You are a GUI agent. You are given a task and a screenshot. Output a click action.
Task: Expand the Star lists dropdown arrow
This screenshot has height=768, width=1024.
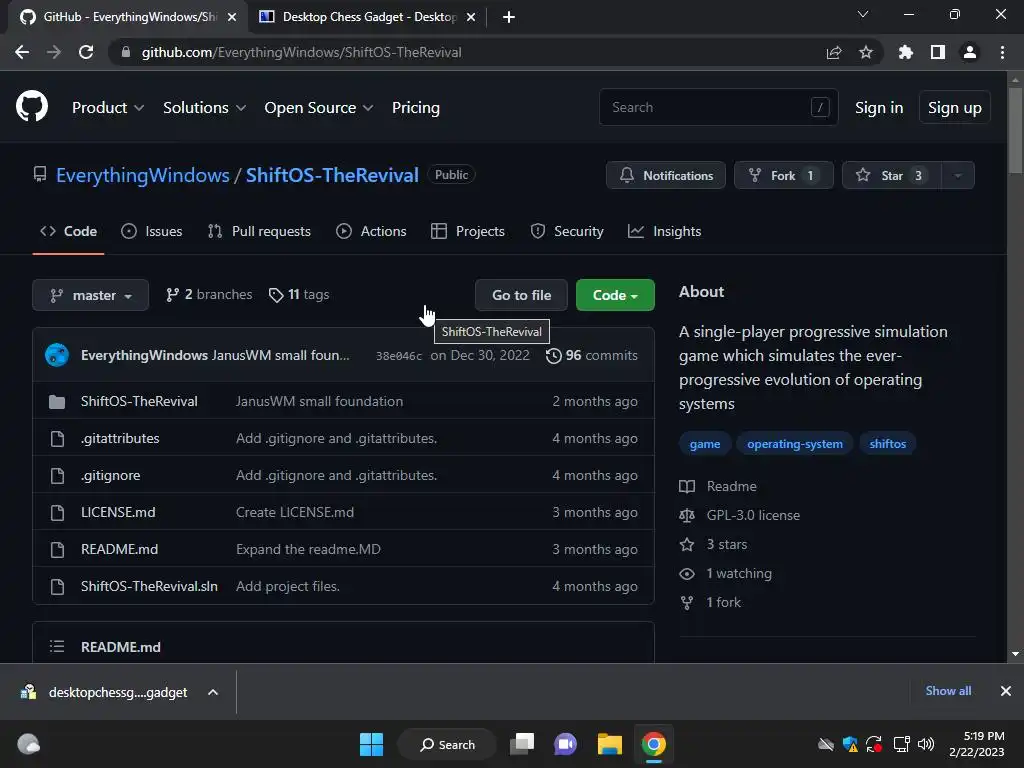pos(958,175)
